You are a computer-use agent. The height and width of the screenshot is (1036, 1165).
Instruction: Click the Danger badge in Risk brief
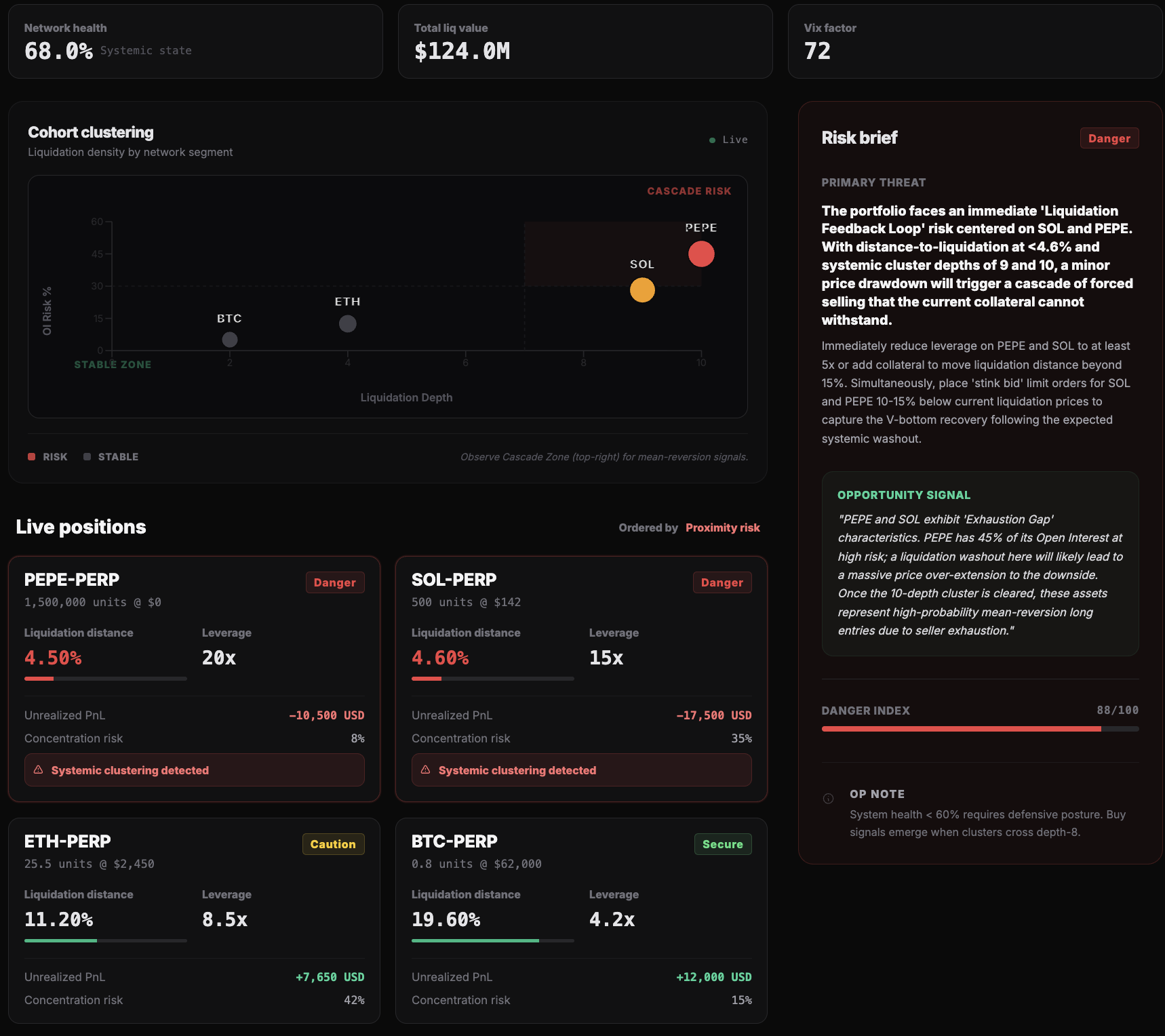(x=1109, y=138)
